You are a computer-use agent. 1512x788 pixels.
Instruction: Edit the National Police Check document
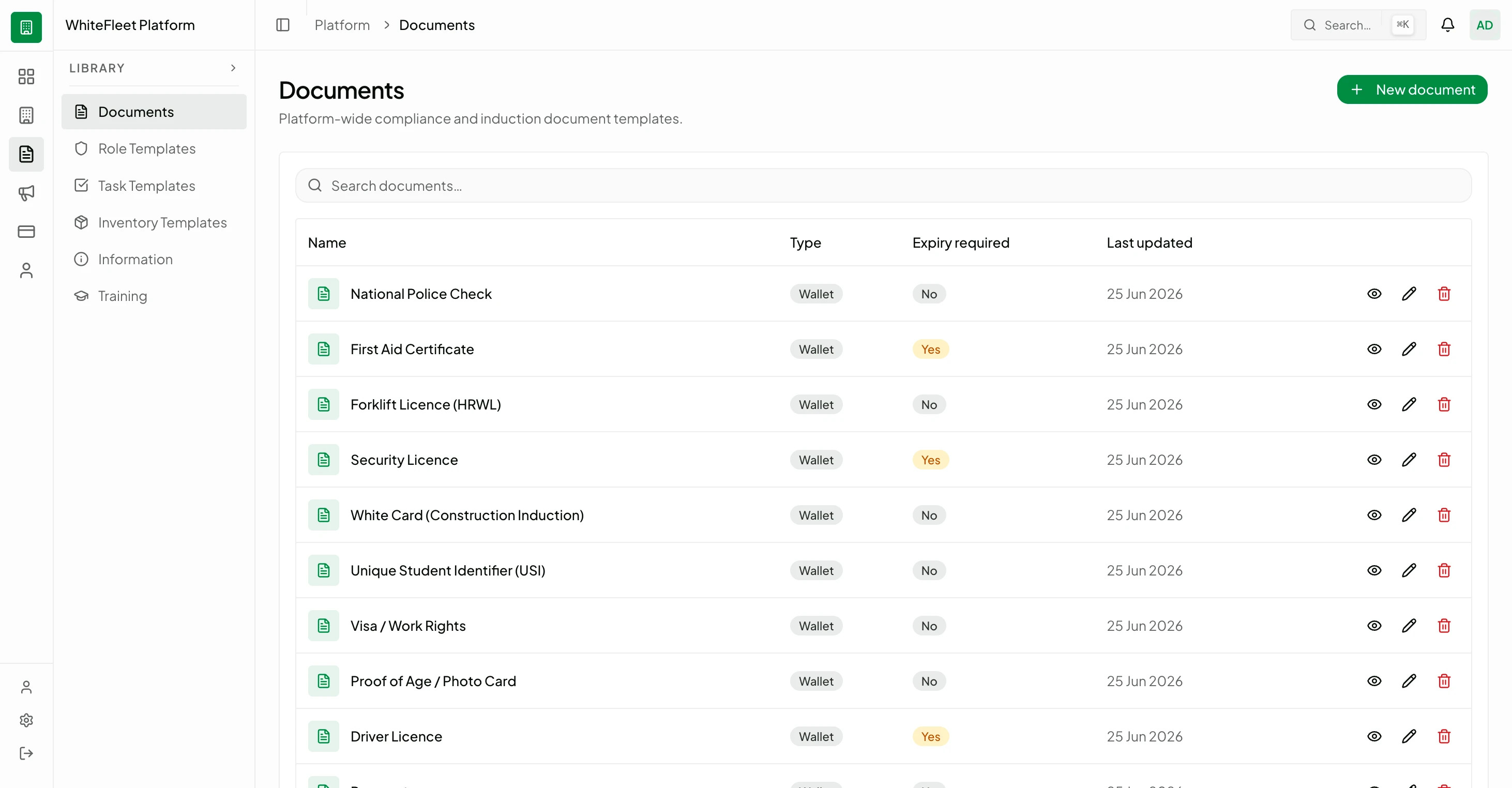[x=1409, y=293]
